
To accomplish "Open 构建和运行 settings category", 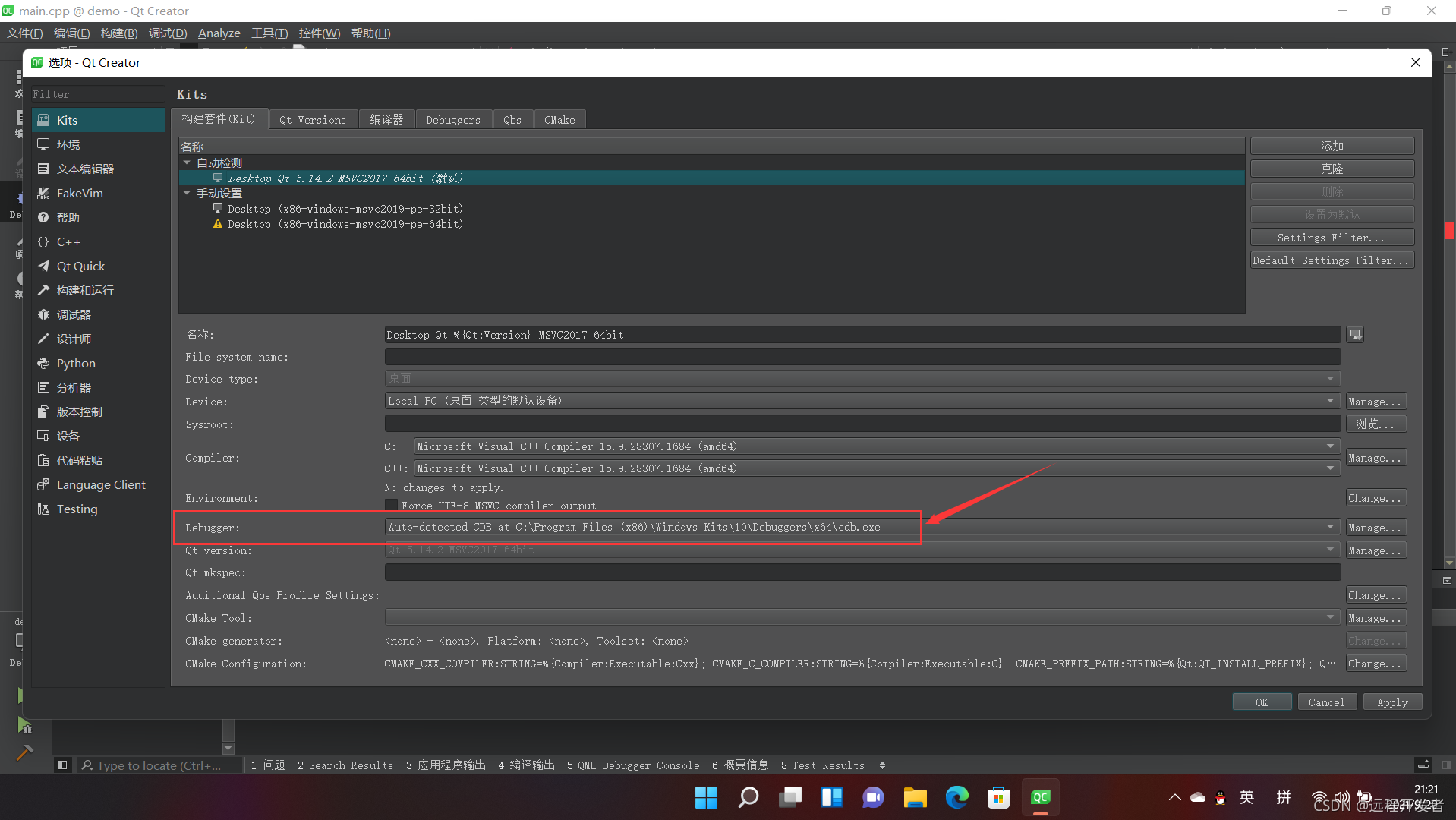I will pyautogui.click(x=98, y=290).
